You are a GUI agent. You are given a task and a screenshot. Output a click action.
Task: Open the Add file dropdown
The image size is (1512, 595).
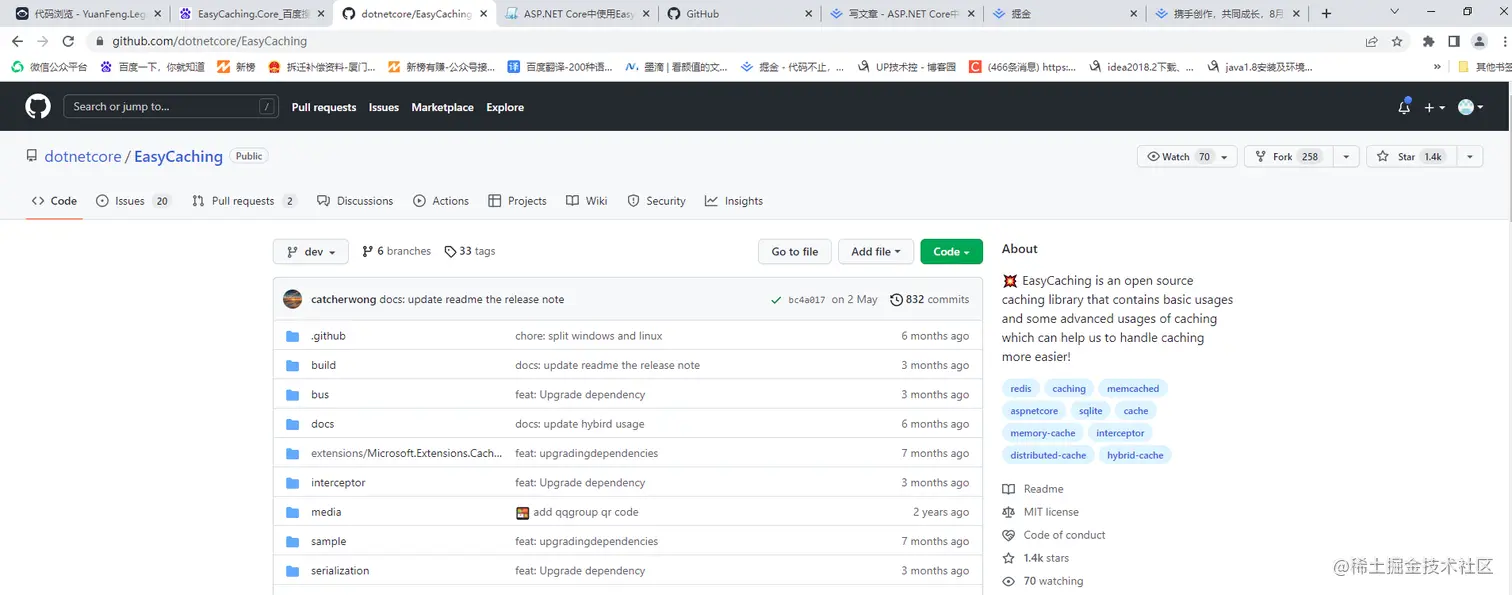click(x=876, y=252)
